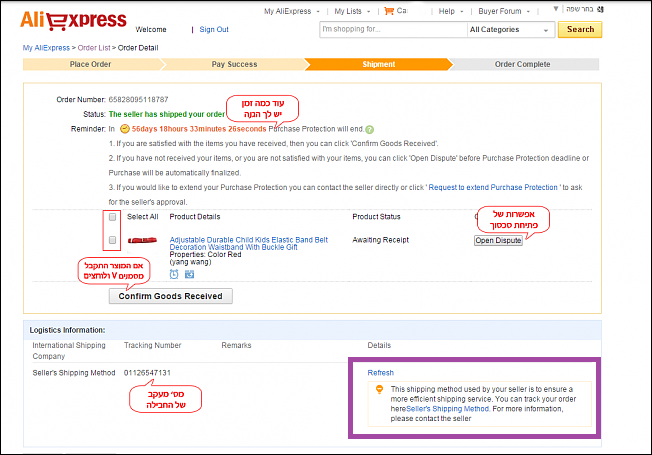Click the lightbulb tip icon in logistics details

tap(379, 389)
